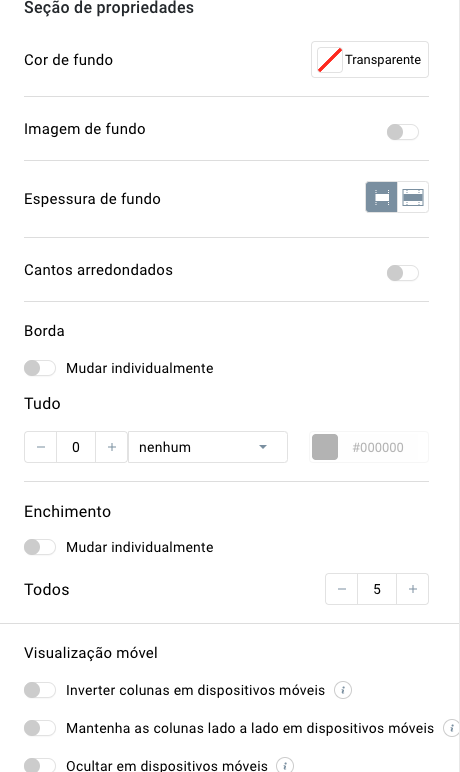Click info icon beside Ocultar em dispositivos
460x772 pixels.
285,765
